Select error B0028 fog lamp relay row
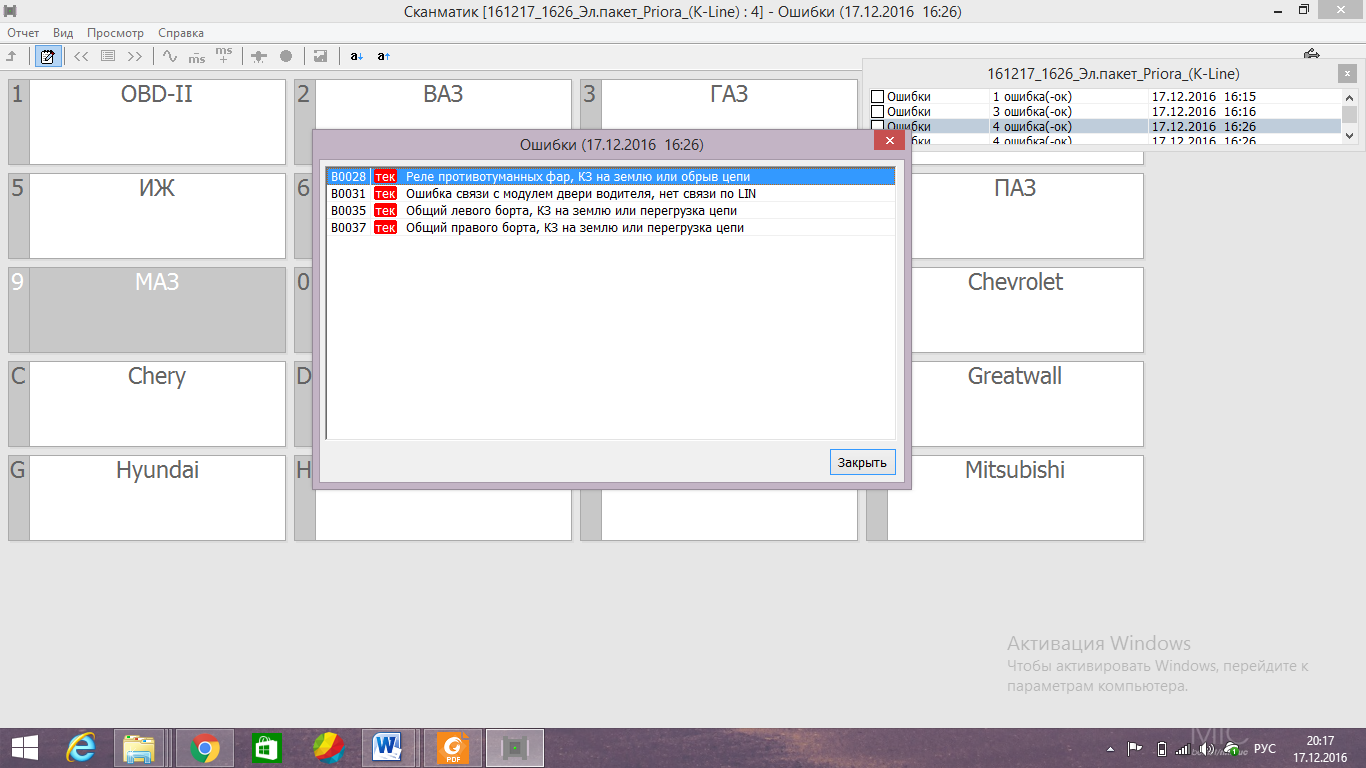This screenshot has width=1366, height=768. click(x=610, y=177)
